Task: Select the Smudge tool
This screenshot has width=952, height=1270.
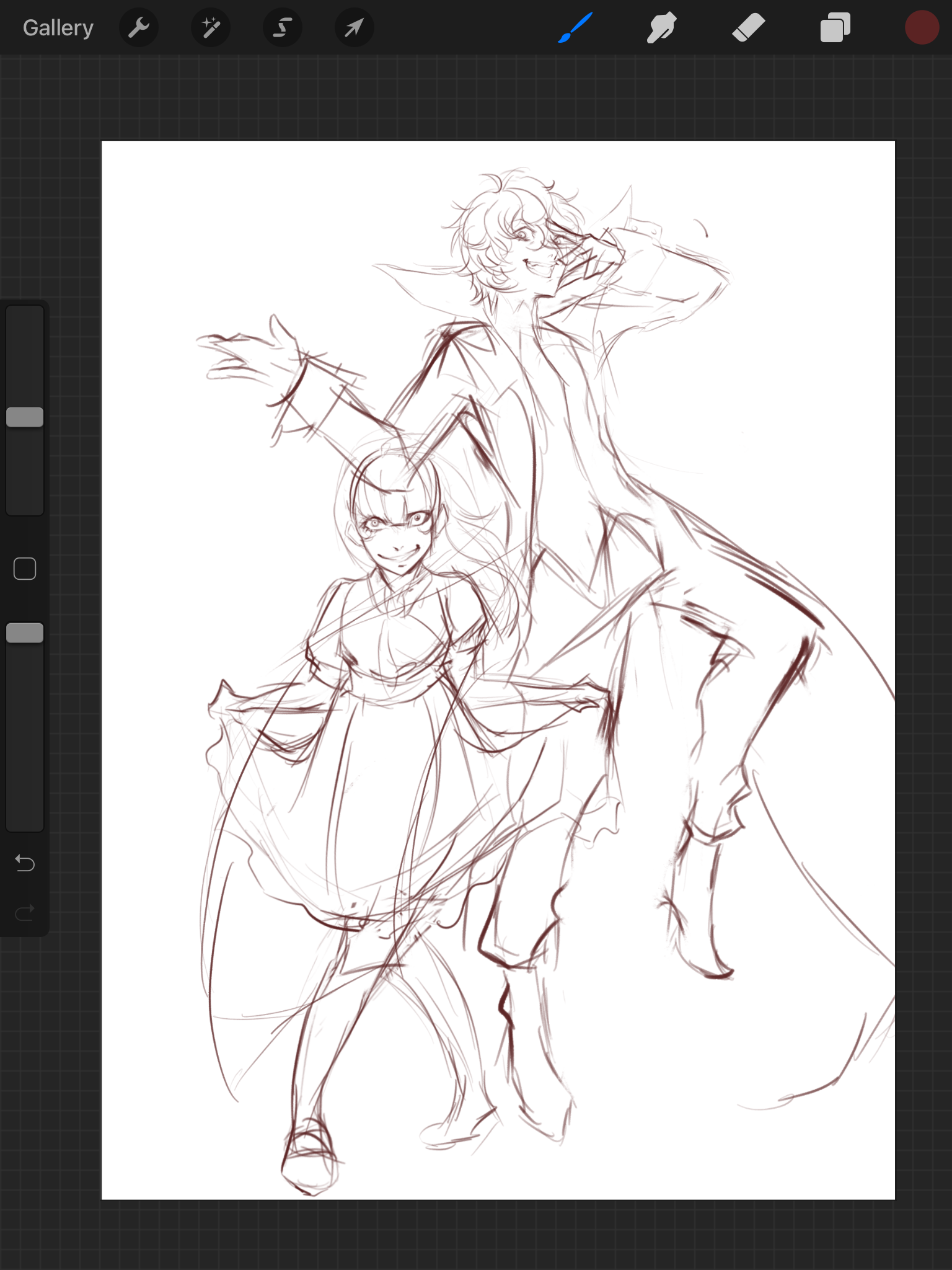Action: coord(661,28)
